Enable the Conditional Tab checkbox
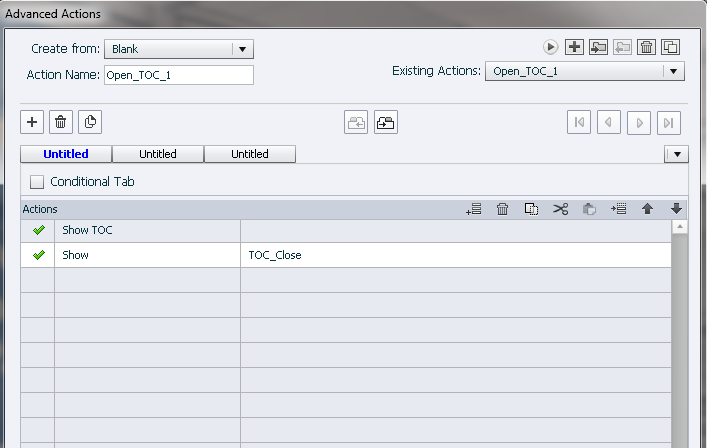707x448 pixels. pyautogui.click(x=38, y=182)
